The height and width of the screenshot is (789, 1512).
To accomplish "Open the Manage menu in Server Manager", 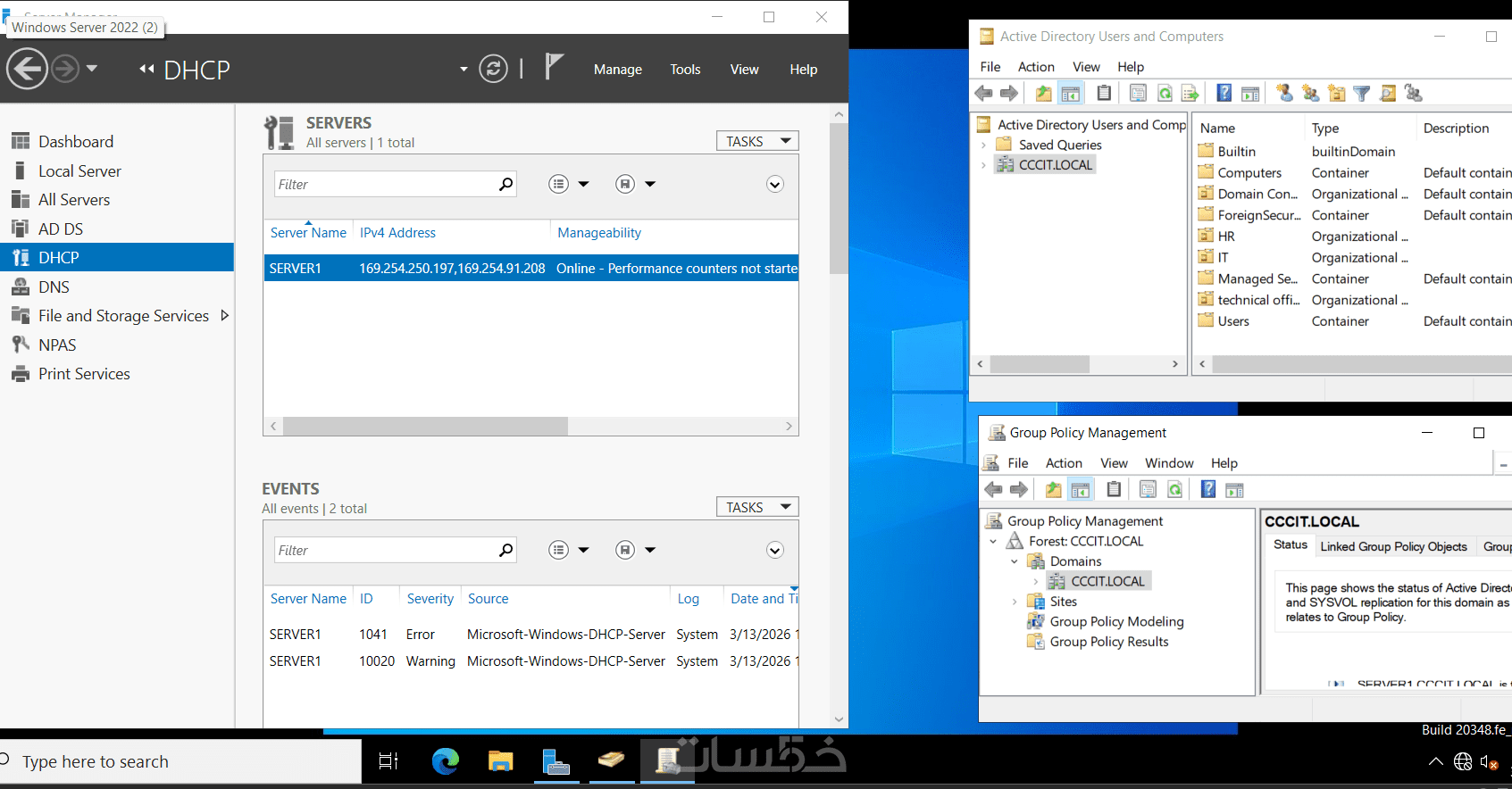I will click(618, 70).
